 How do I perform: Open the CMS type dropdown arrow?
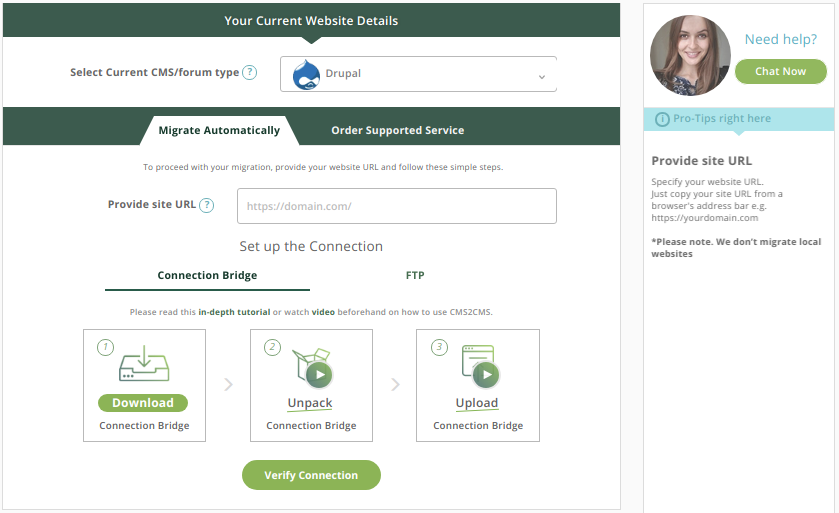(x=541, y=76)
